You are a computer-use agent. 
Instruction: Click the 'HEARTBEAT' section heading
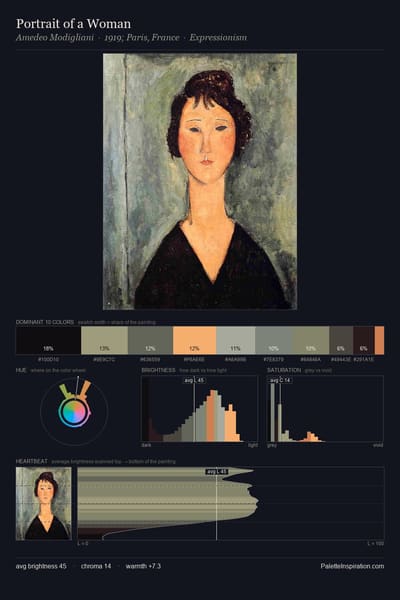click(32, 461)
